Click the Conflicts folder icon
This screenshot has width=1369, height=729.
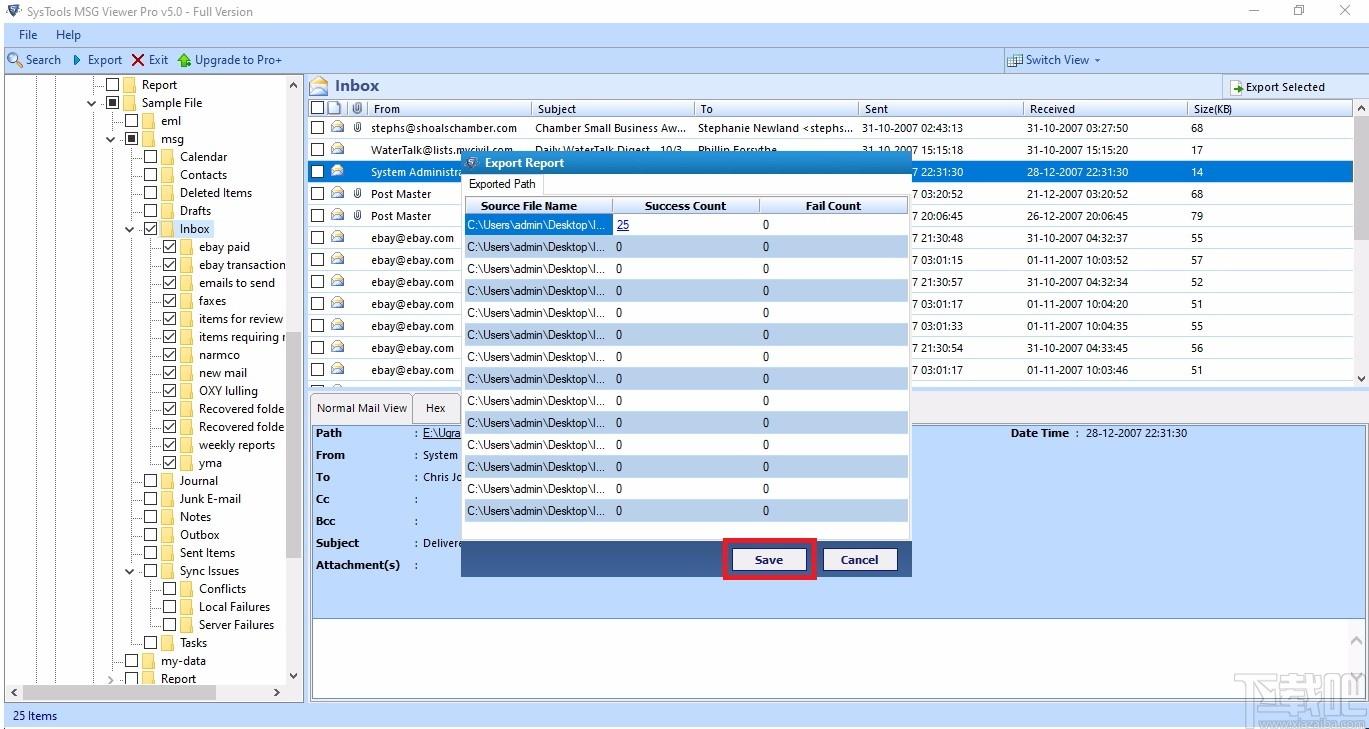pos(187,589)
